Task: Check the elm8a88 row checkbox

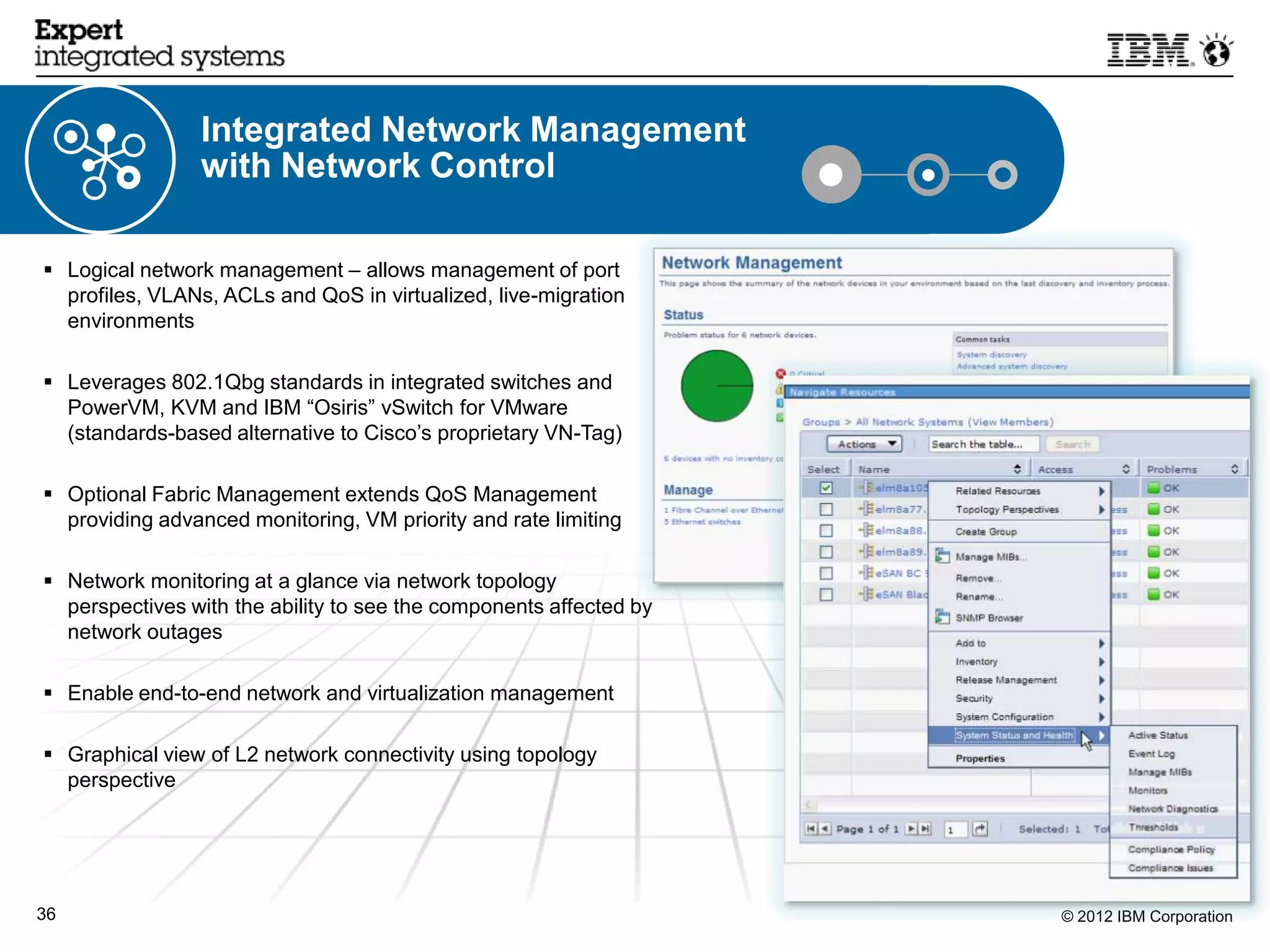Action: click(826, 531)
